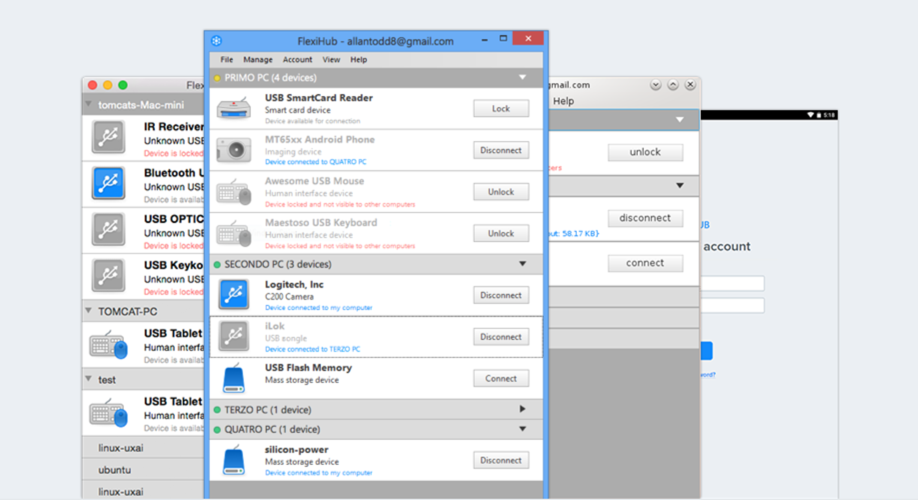Viewport: 918px width, 500px height.
Task: Click Bluetooth USB icon in Mac window
Action: tap(108, 183)
